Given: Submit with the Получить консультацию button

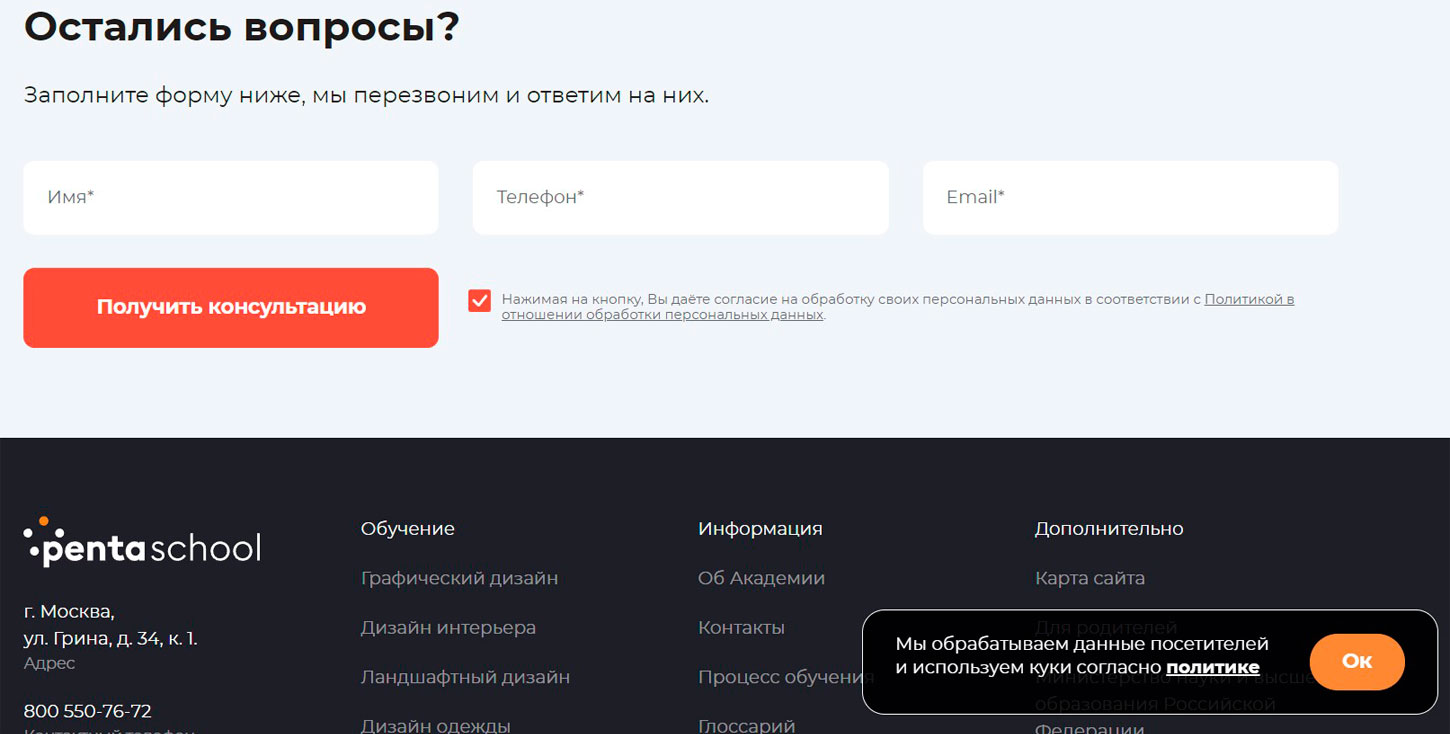Looking at the screenshot, I should pyautogui.click(x=231, y=308).
